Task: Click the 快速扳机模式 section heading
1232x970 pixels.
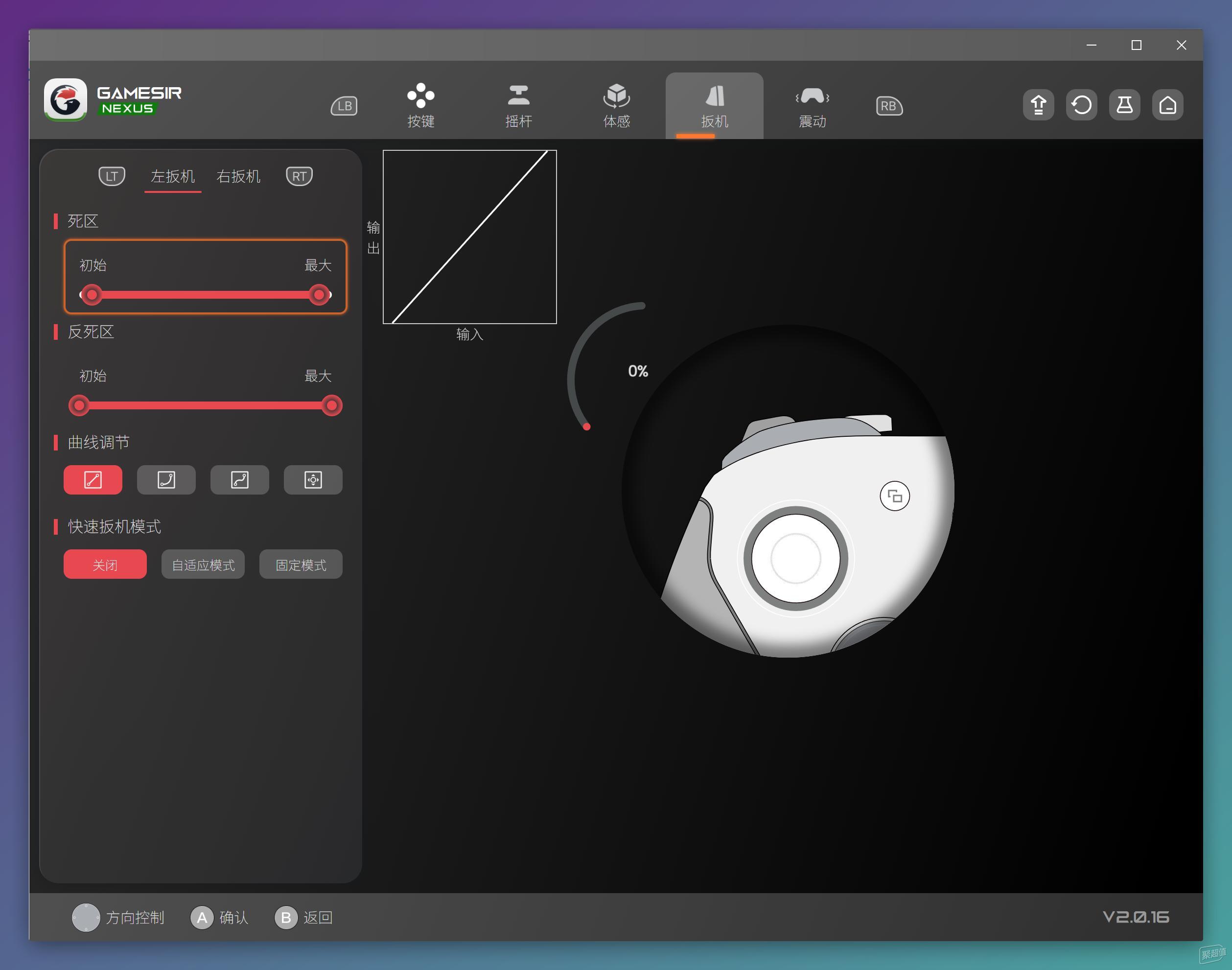Action: coord(114,526)
